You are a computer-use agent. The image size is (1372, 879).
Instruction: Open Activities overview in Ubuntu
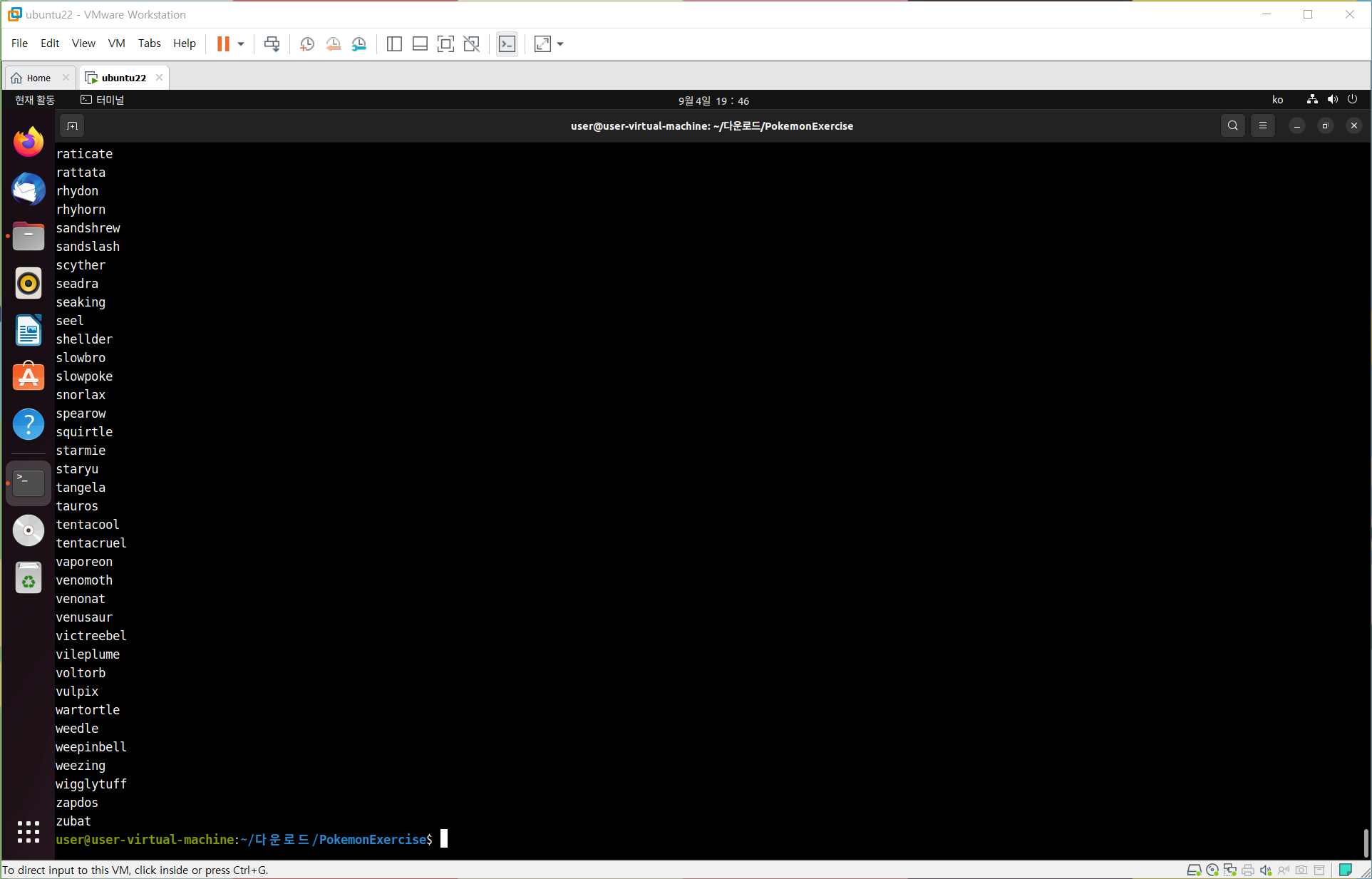[35, 101]
